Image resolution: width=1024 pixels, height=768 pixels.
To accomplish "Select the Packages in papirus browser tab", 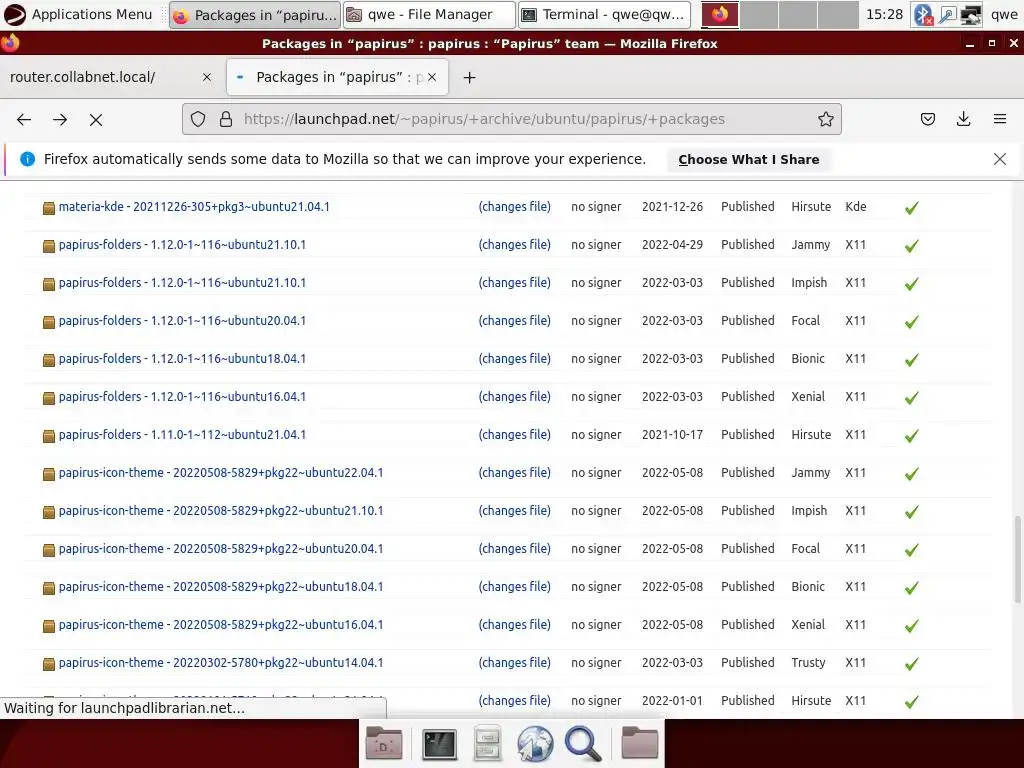I will tap(338, 77).
